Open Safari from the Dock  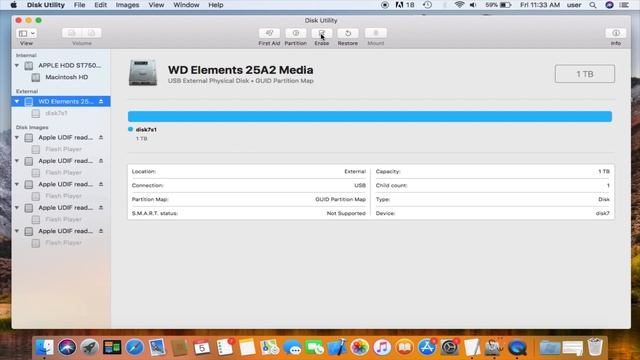click(x=134, y=347)
